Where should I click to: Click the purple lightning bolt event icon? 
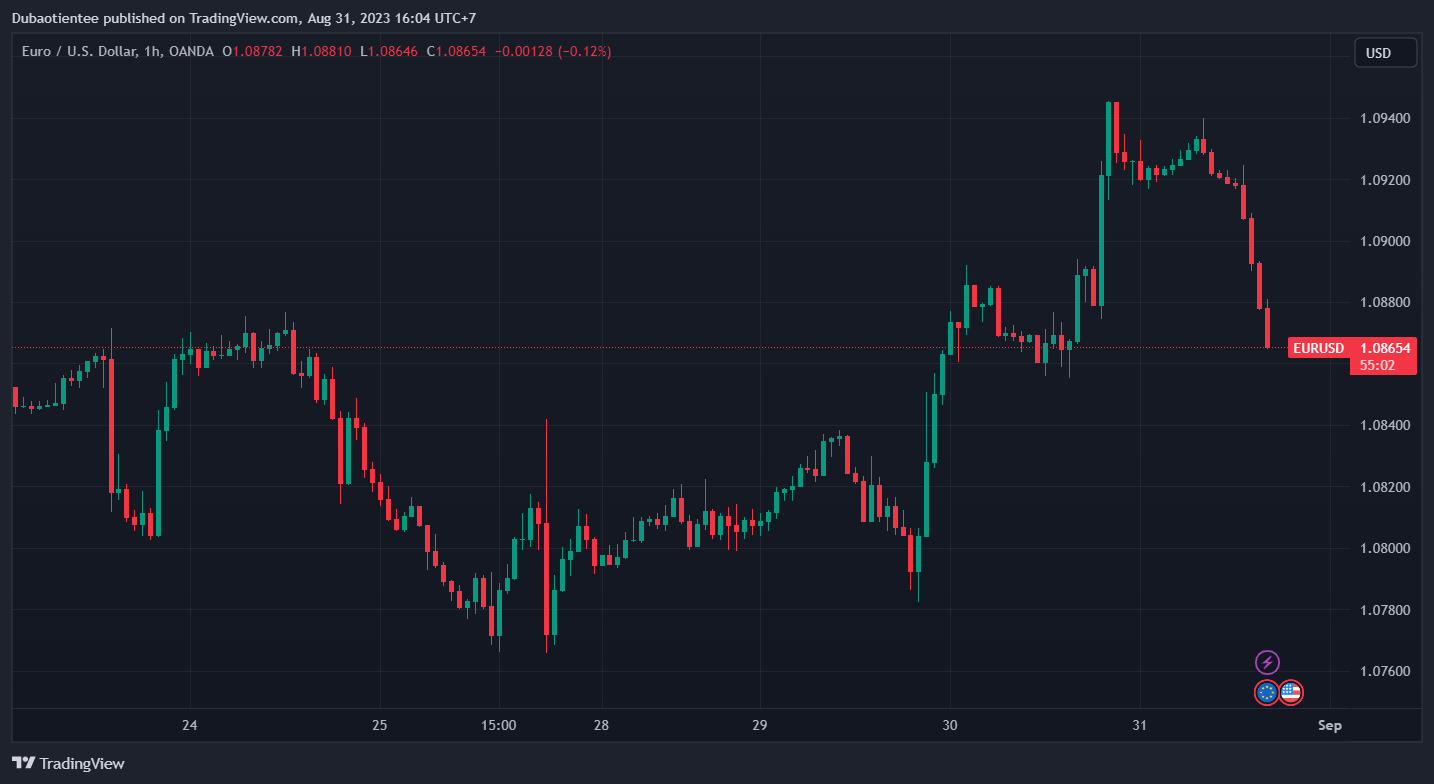pyautogui.click(x=1267, y=662)
